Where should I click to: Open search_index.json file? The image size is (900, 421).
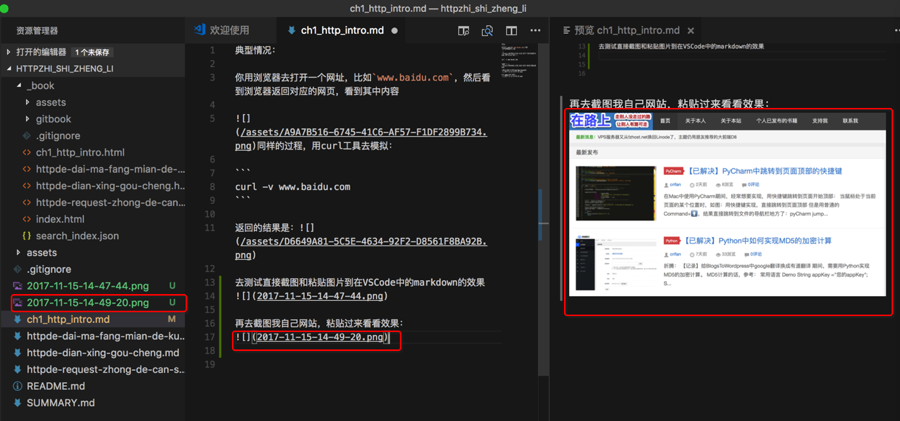(x=77, y=235)
